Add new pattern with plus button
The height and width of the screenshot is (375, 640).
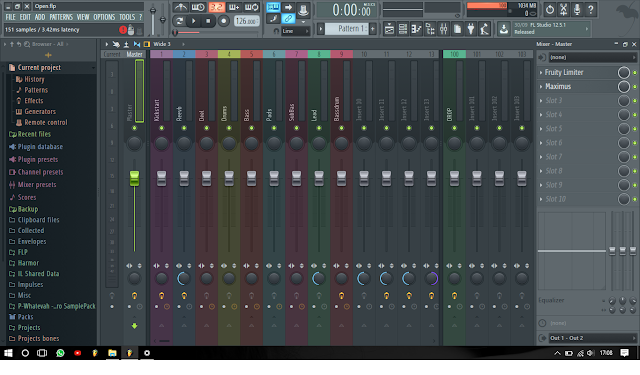click(373, 29)
